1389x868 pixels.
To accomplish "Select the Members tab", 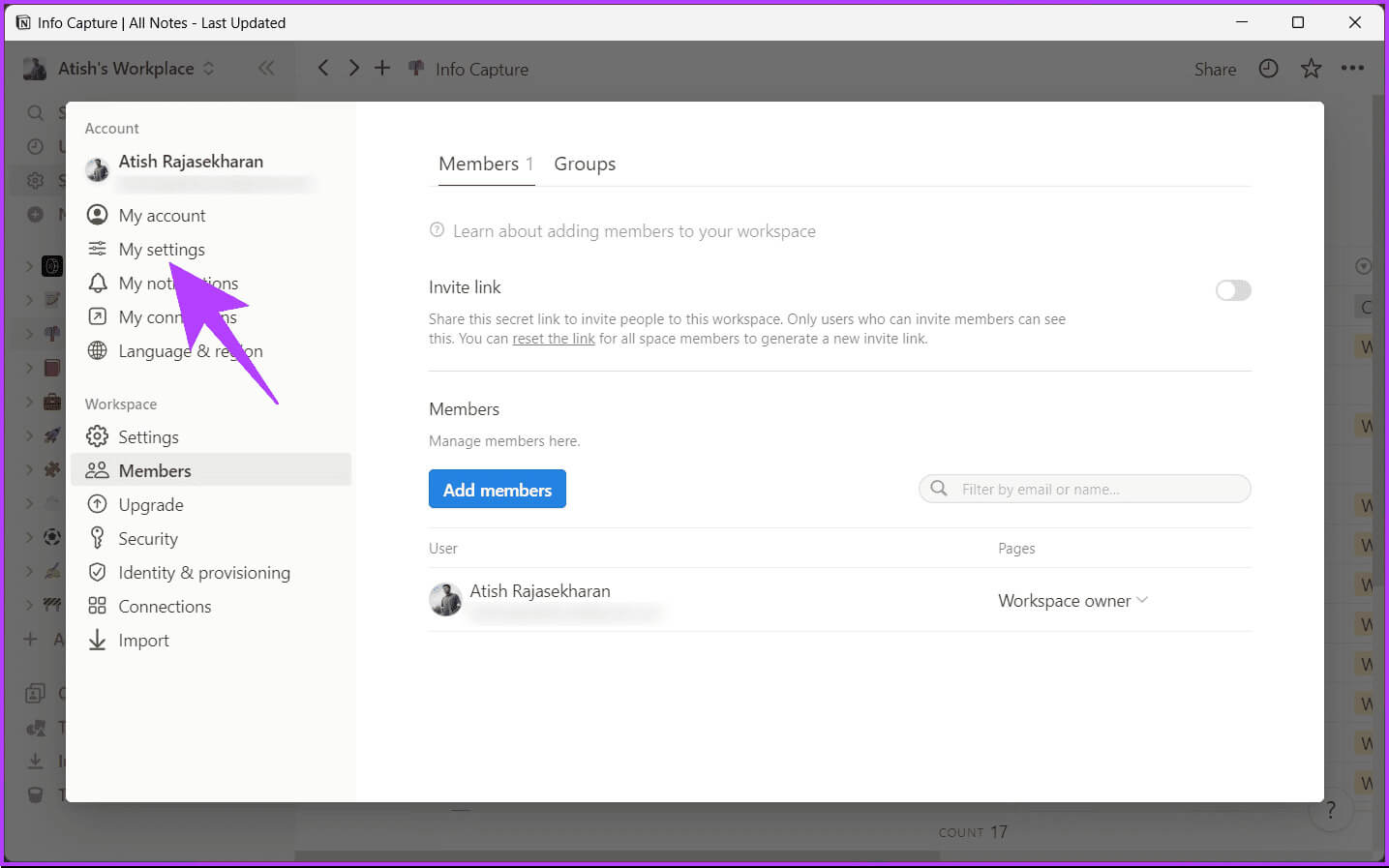I will click(x=479, y=165).
